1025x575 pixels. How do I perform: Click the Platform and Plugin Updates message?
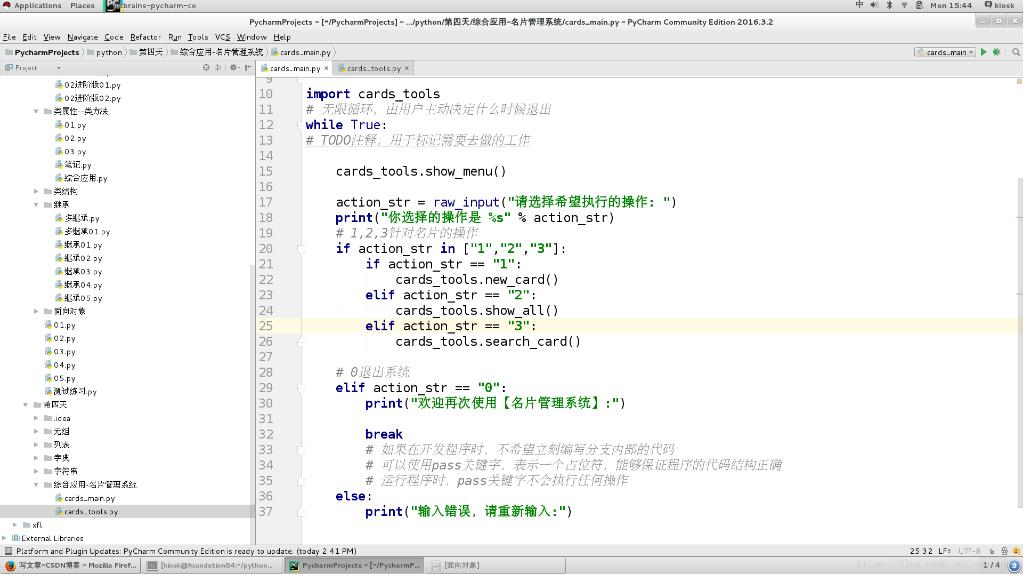186,551
